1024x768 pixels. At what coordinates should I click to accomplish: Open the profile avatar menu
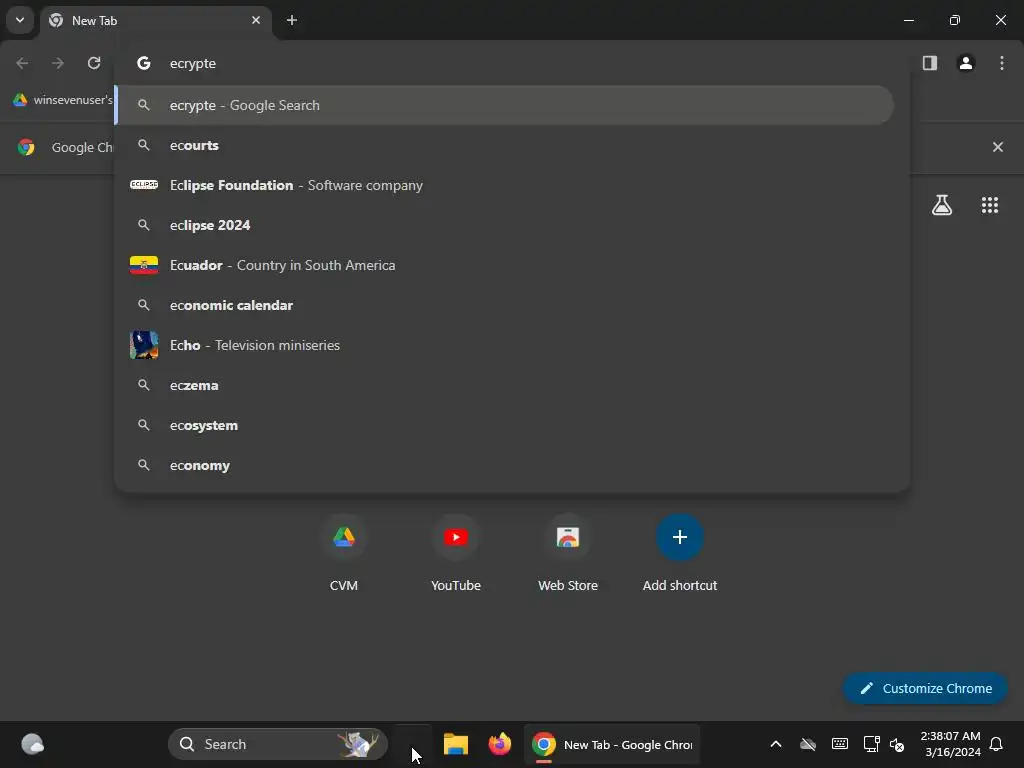pos(966,63)
